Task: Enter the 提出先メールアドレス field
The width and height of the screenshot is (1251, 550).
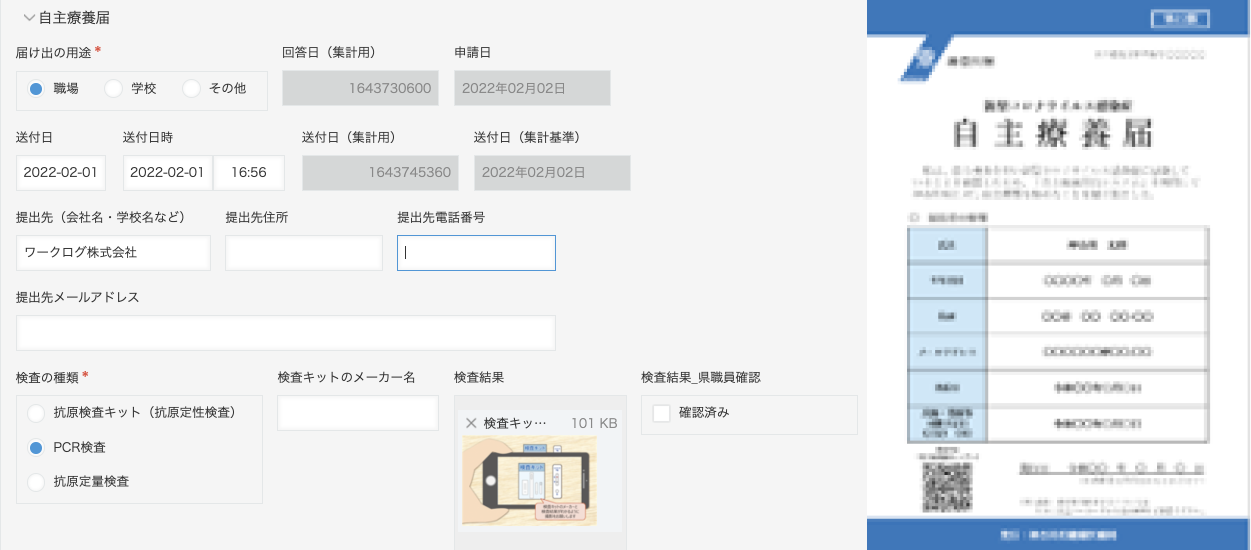Action: click(286, 333)
